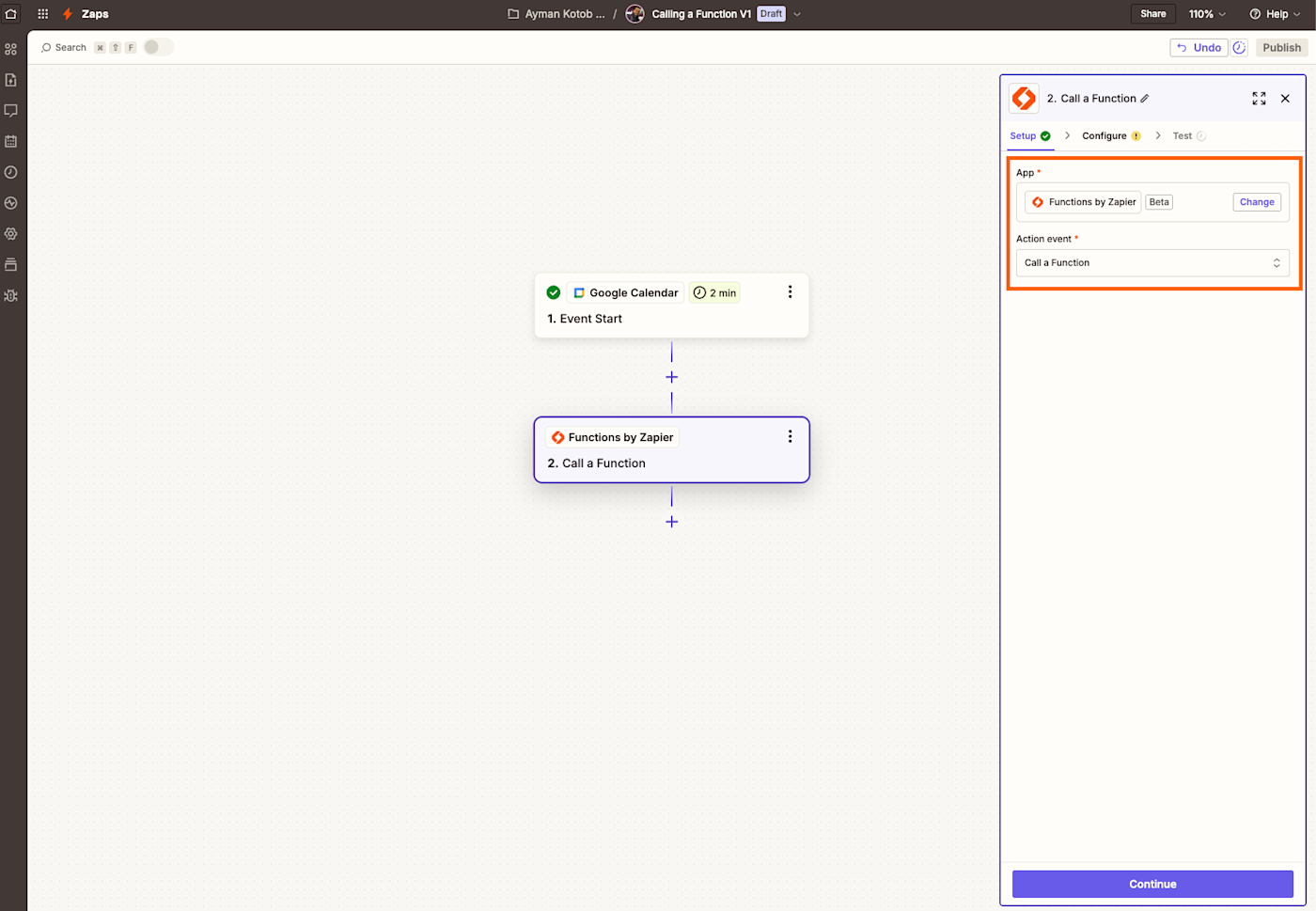Select the Google Calendar Event Start step

click(671, 306)
